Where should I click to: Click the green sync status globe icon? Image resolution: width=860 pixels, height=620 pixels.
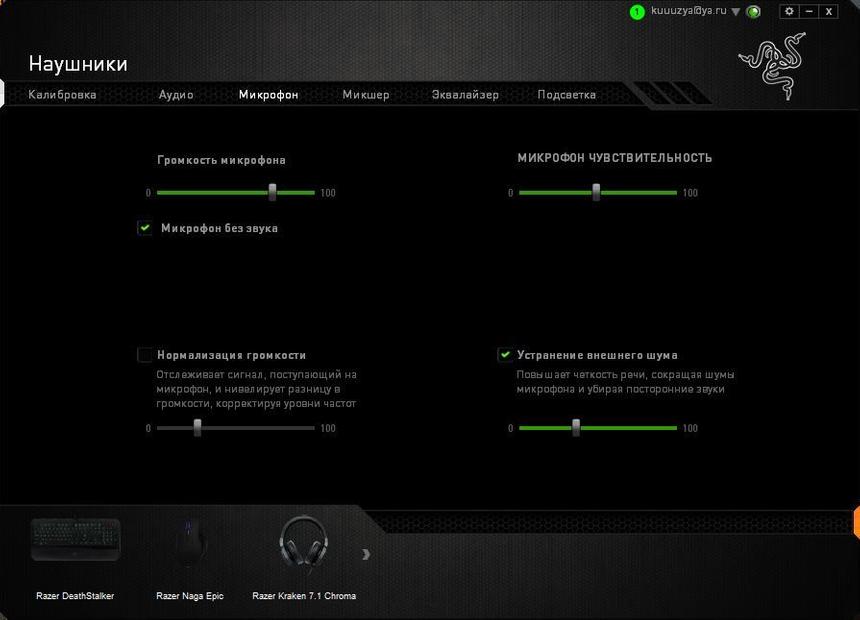pyautogui.click(x=753, y=11)
